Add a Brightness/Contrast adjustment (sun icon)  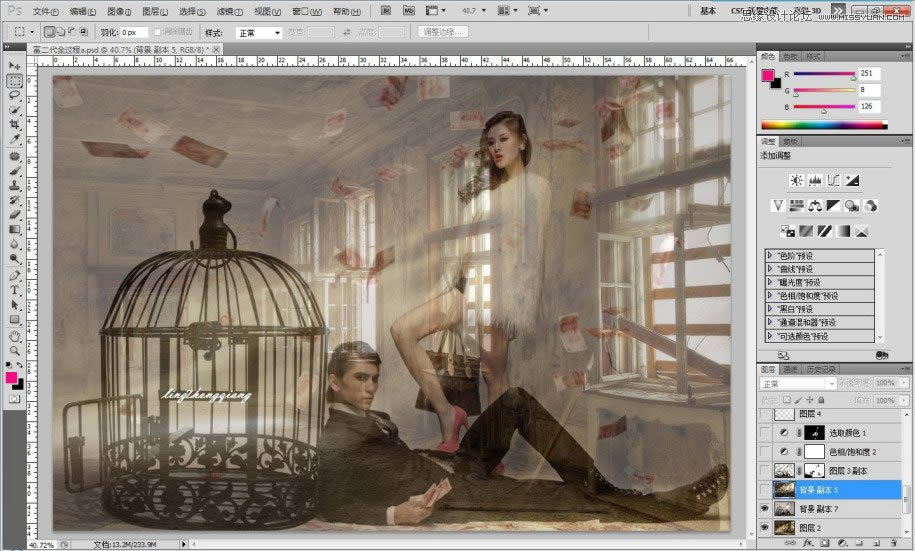click(796, 181)
